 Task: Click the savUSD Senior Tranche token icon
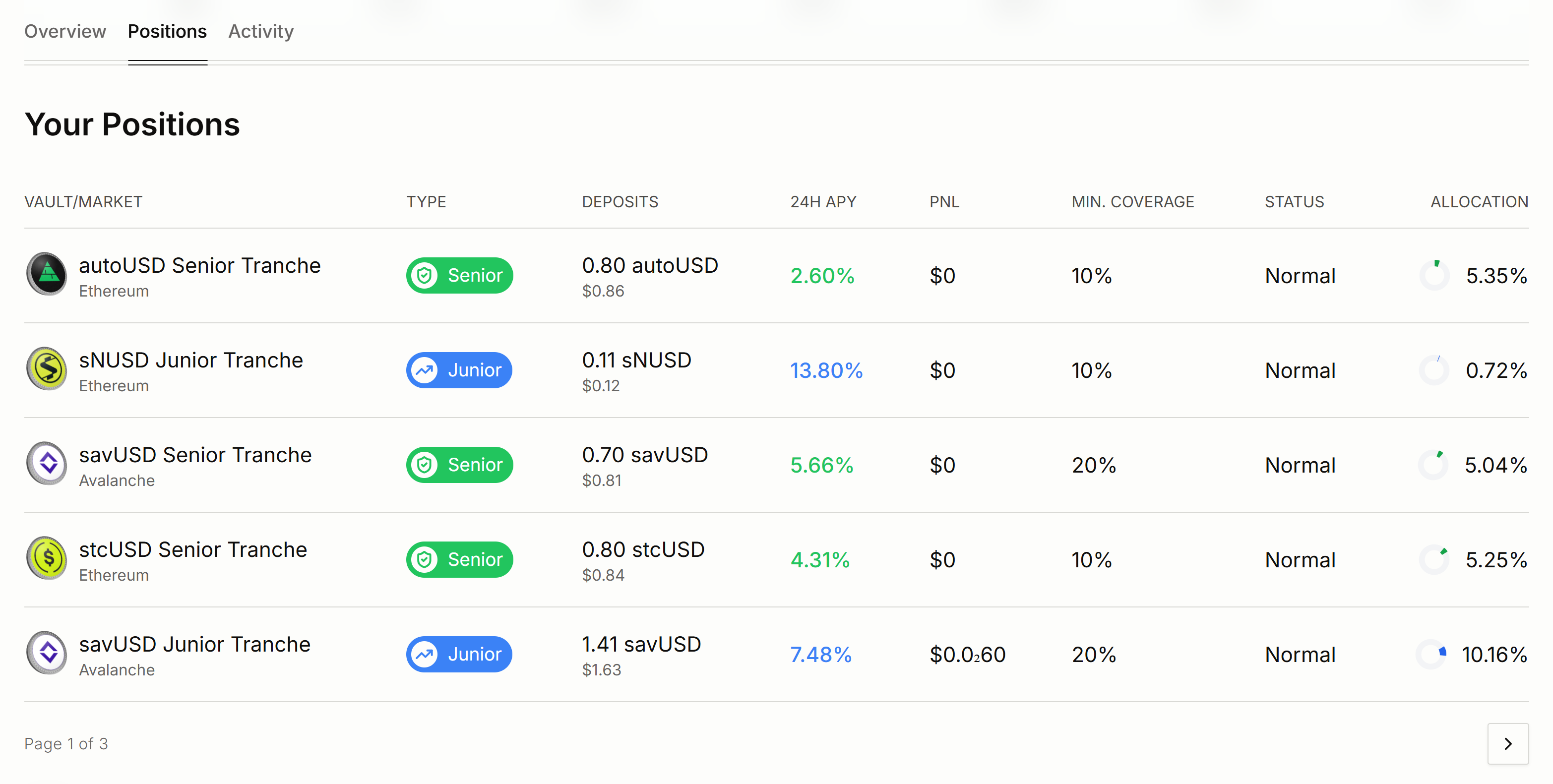point(47,464)
